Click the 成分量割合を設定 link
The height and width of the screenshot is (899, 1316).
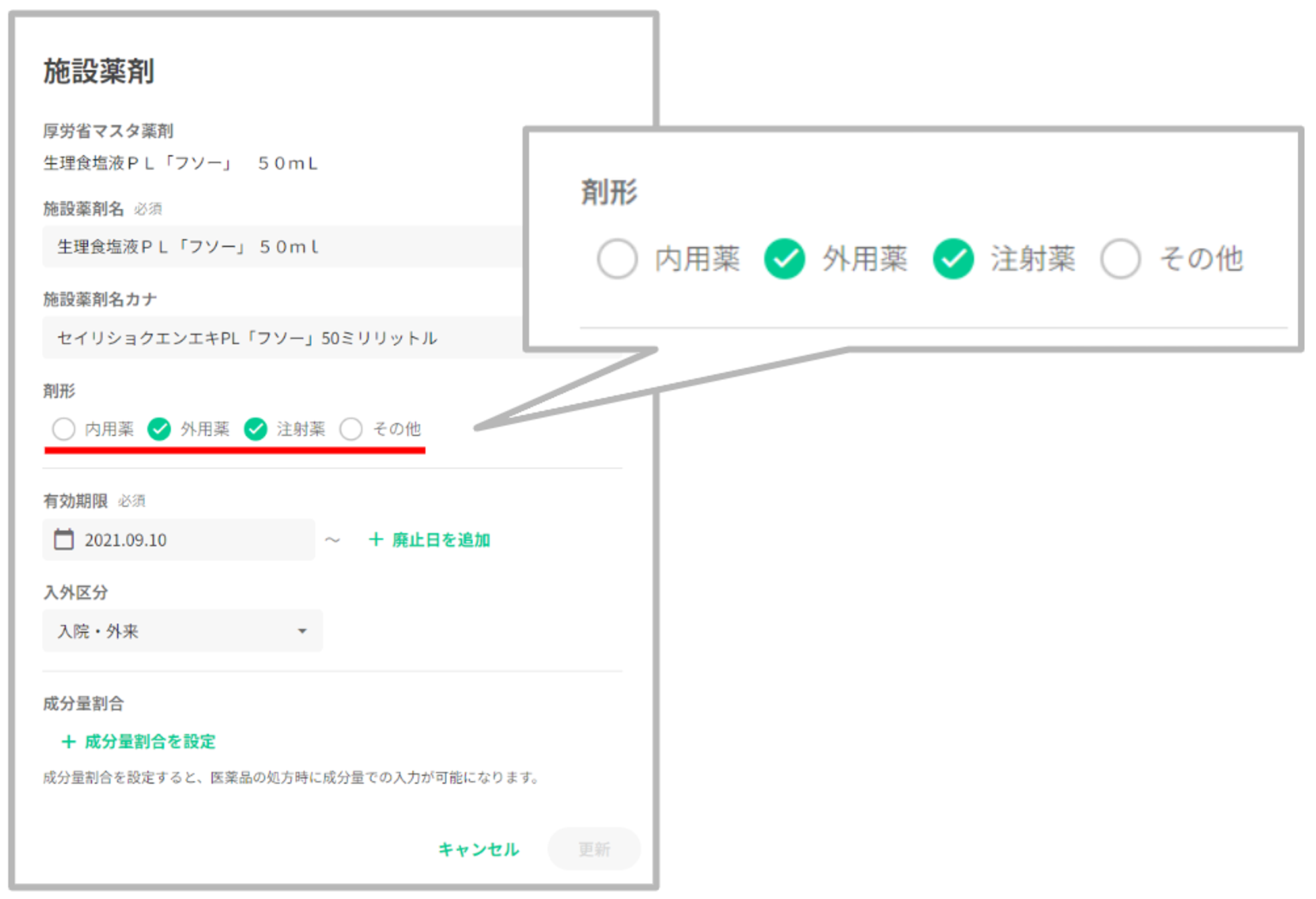coord(150,742)
